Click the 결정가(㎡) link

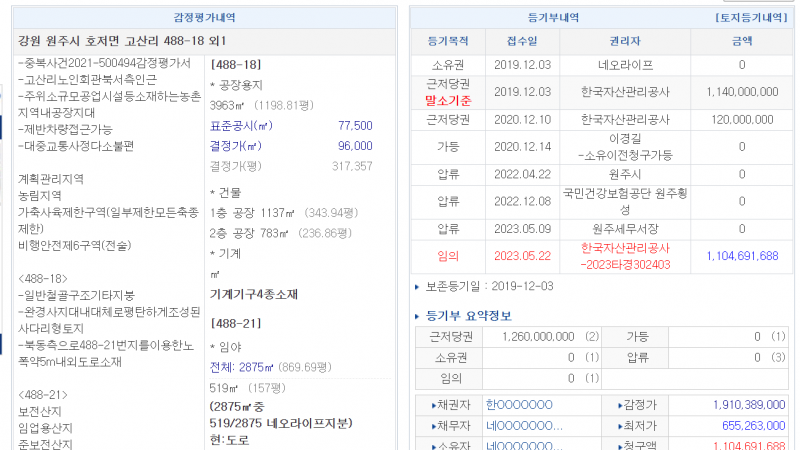(236, 145)
